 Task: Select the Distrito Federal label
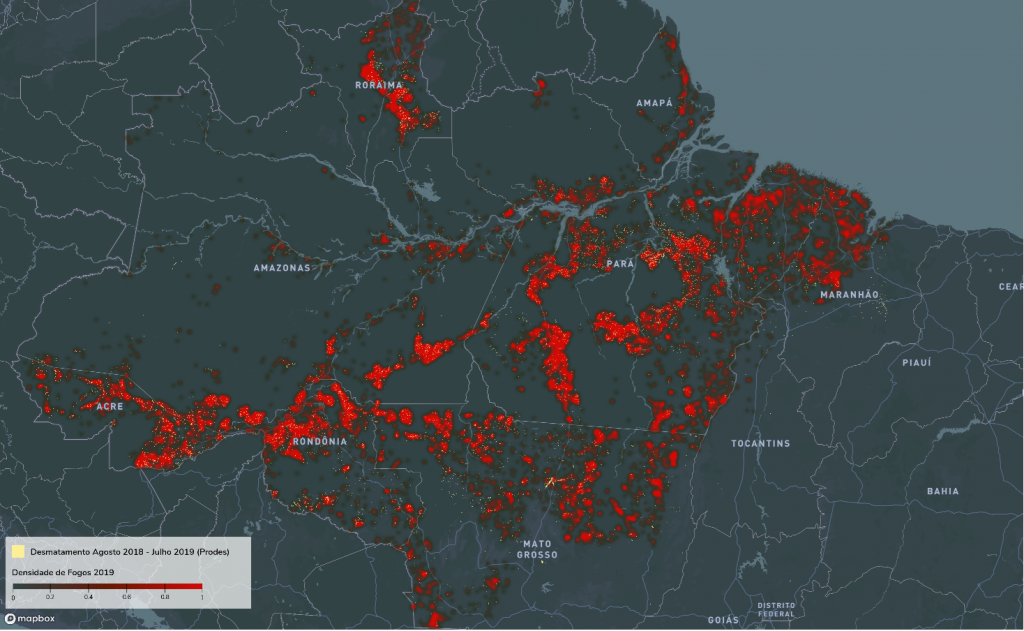[x=775, y=609]
